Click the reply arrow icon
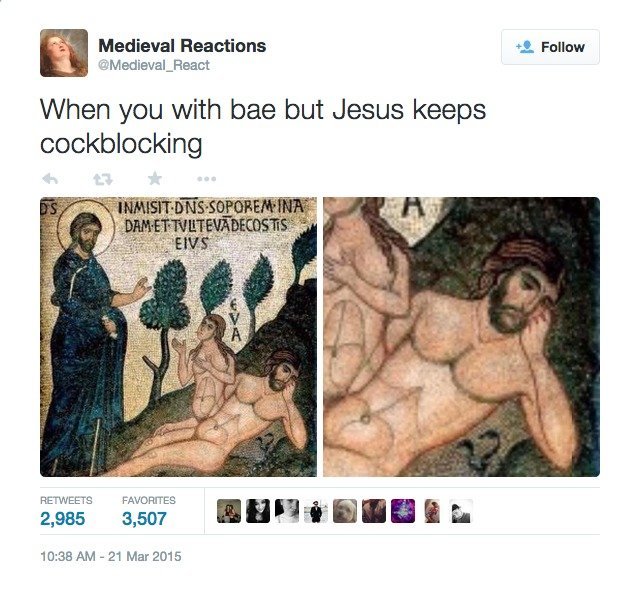The width and height of the screenshot is (638, 596). point(50,179)
